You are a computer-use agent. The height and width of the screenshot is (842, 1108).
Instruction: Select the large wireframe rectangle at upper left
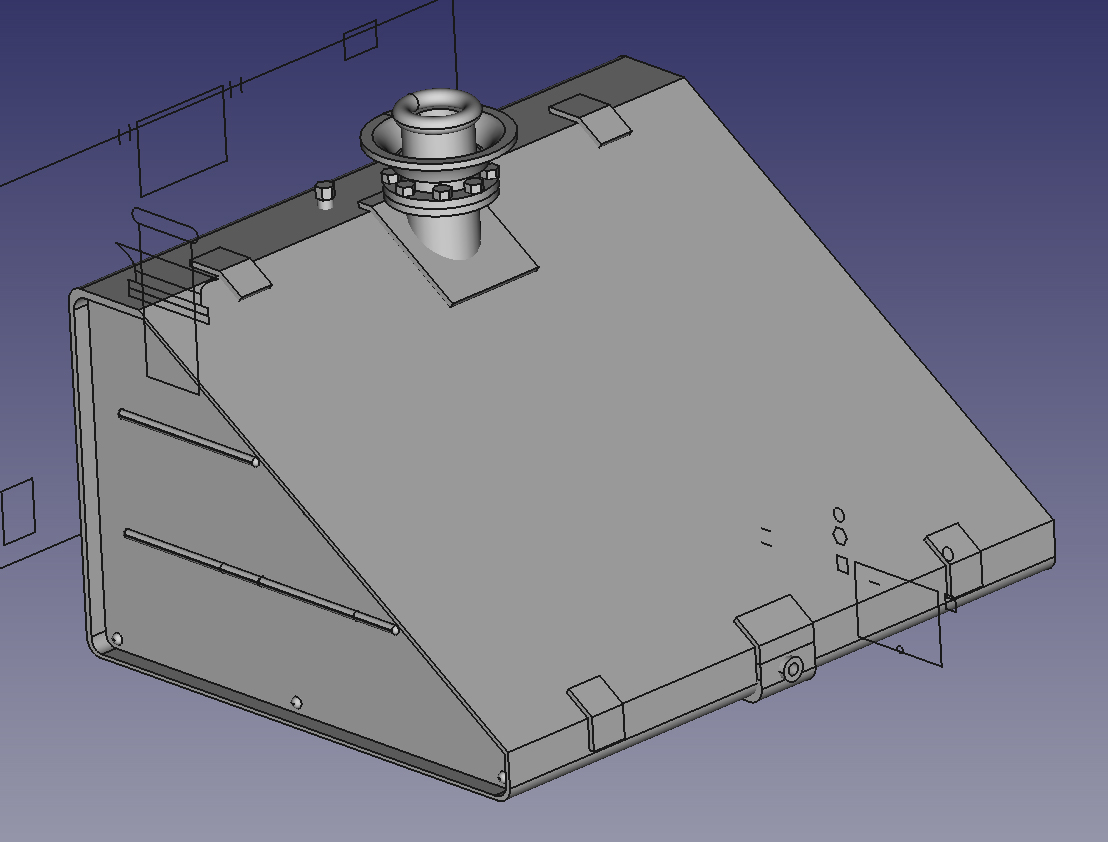coord(182,140)
